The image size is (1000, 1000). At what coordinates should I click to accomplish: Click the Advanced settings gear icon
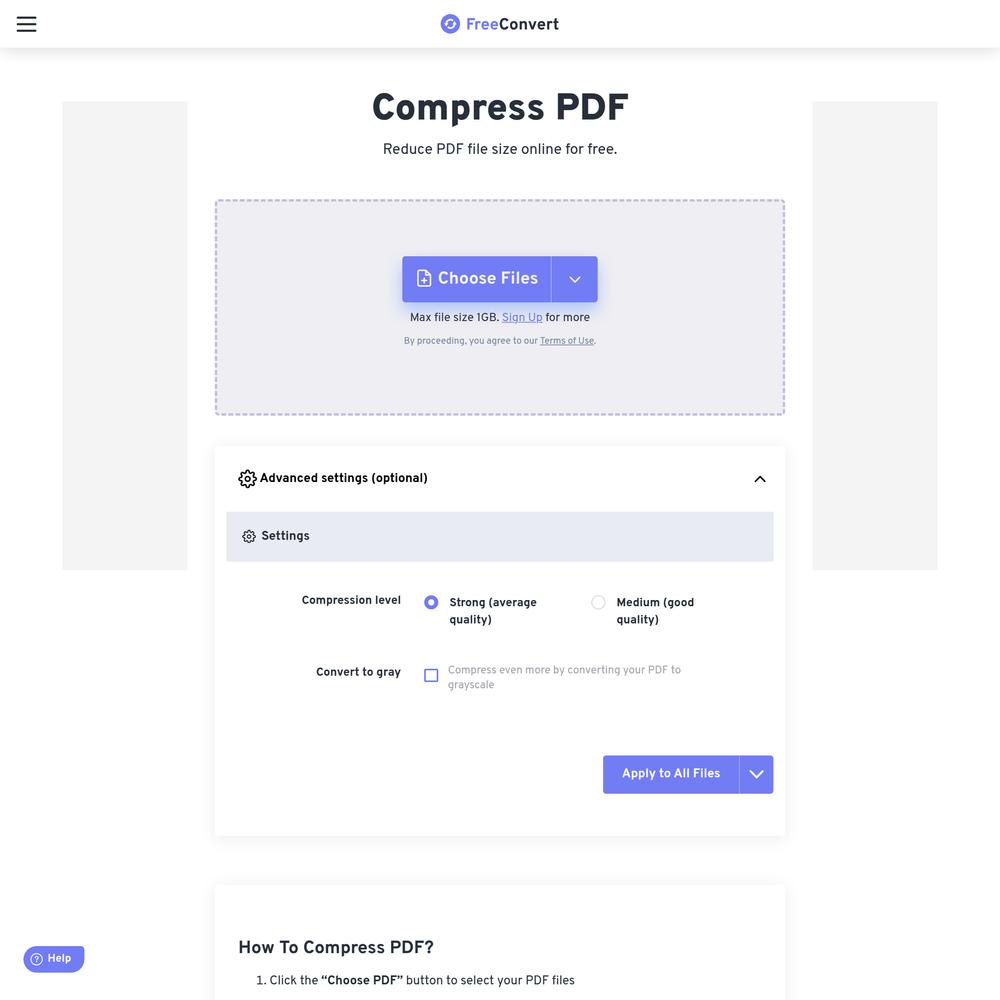[x=247, y=478]
